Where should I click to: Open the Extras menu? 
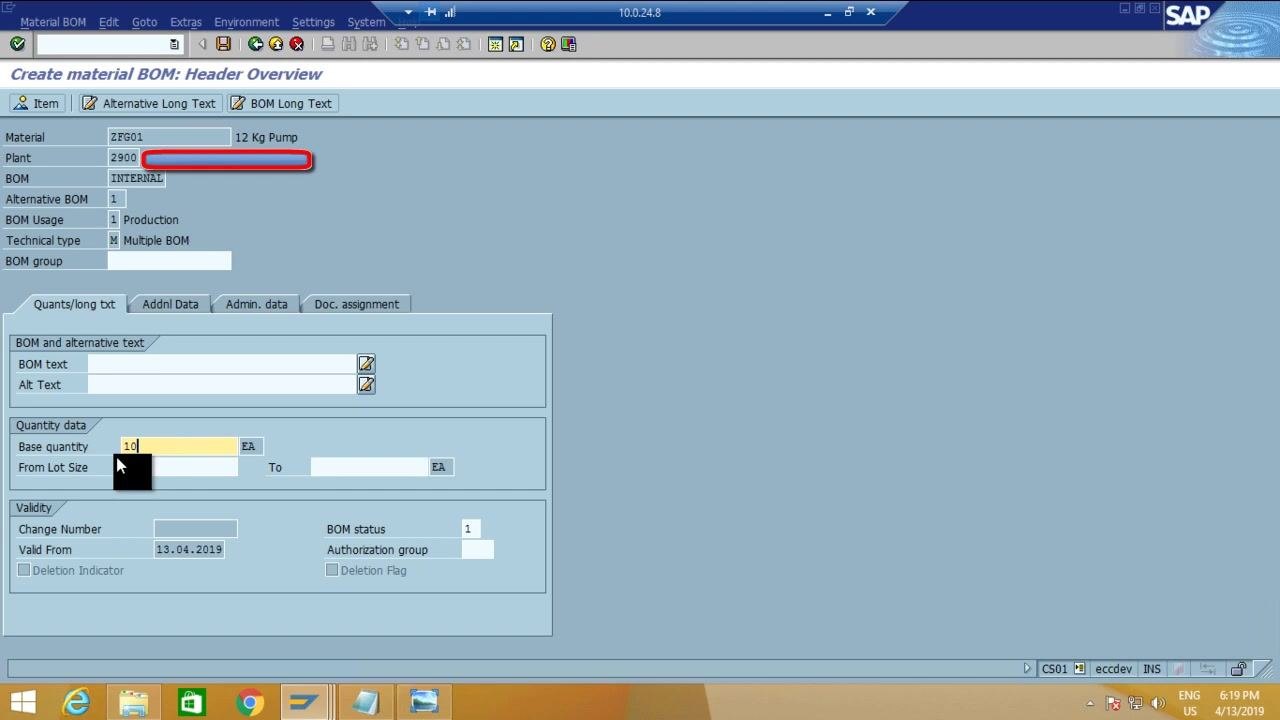click(x=186, y=22)
